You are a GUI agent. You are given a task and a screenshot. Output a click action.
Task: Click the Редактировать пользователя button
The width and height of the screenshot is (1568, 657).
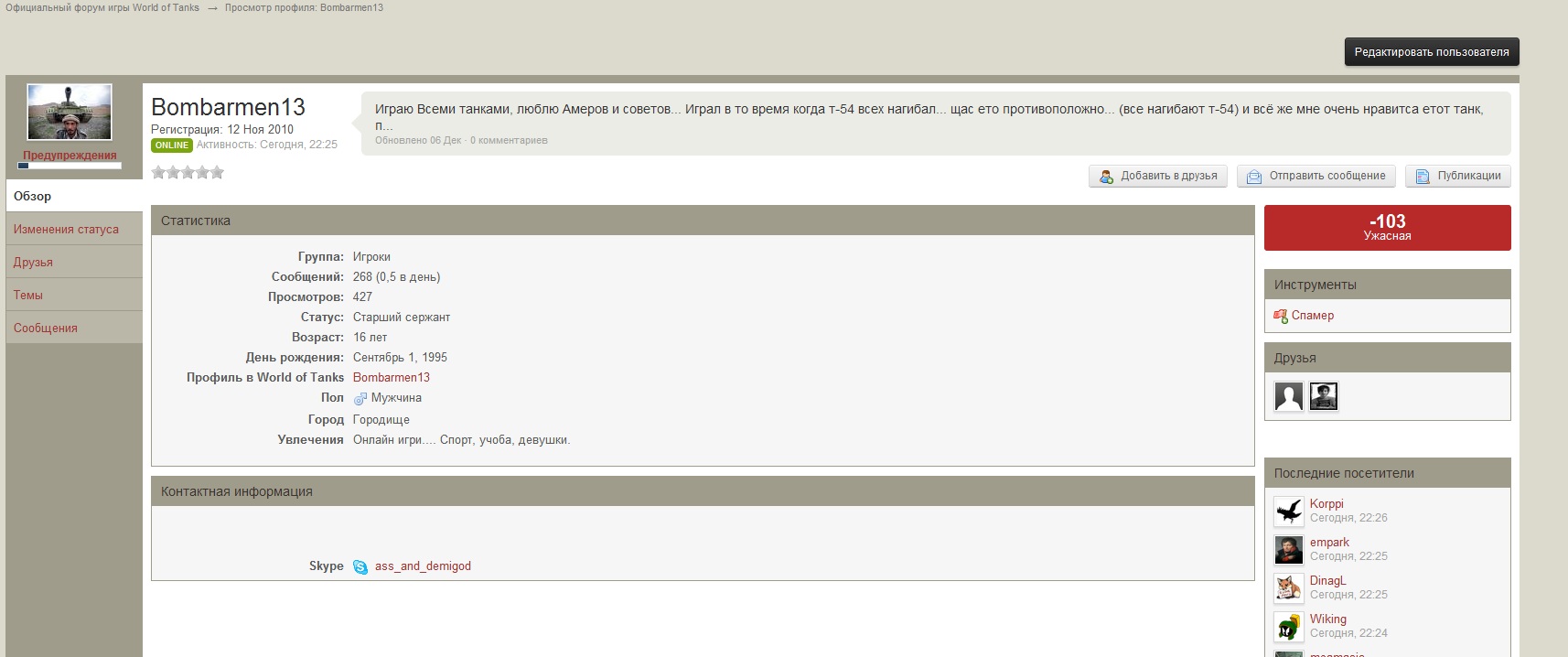point(1432,52)
